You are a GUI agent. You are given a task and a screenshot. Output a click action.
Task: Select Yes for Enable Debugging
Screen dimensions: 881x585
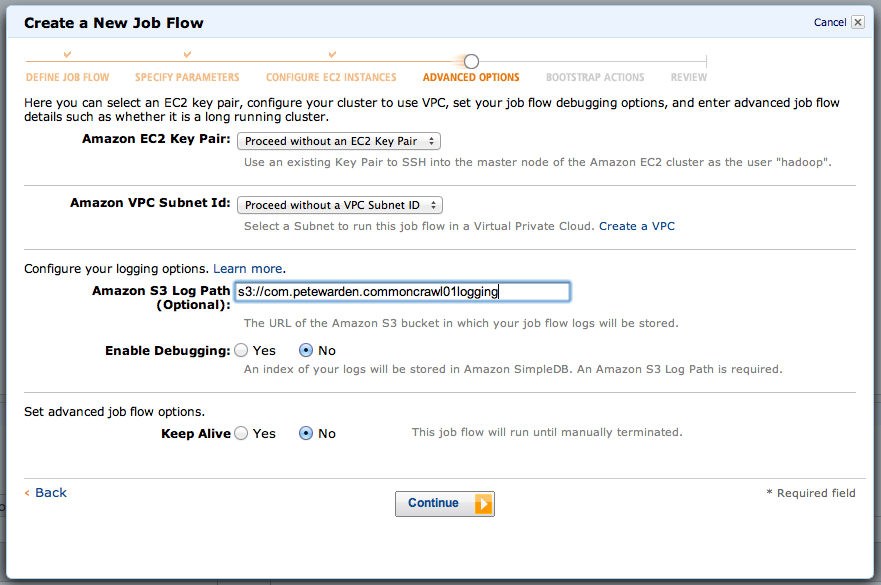tap(240, 351)
